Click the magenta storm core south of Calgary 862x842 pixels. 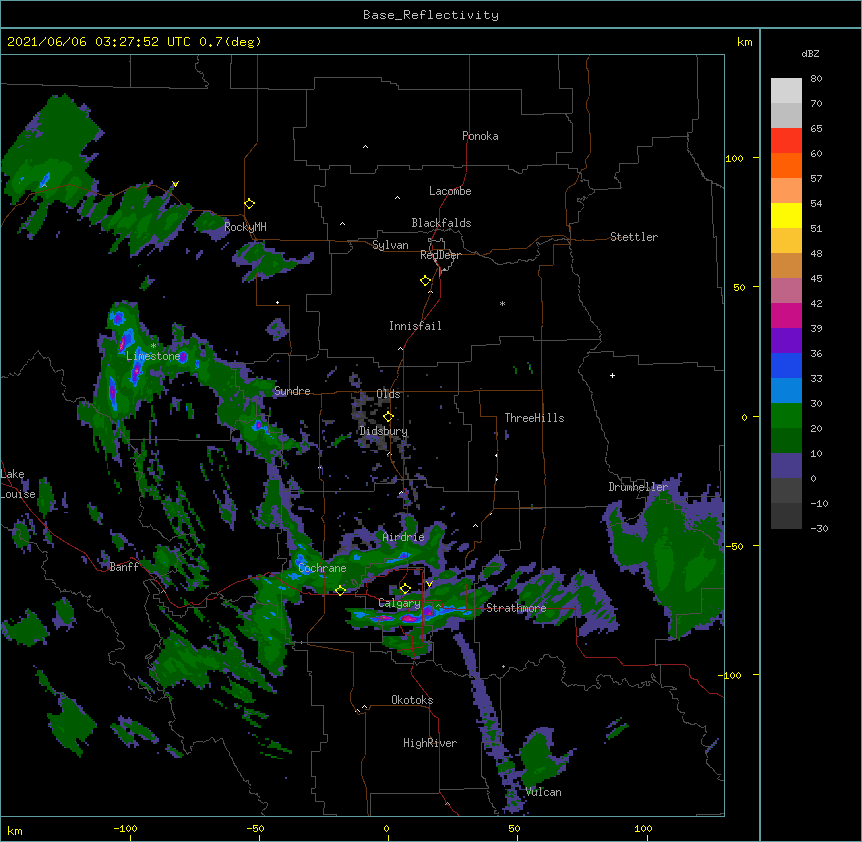pos(408,619)
